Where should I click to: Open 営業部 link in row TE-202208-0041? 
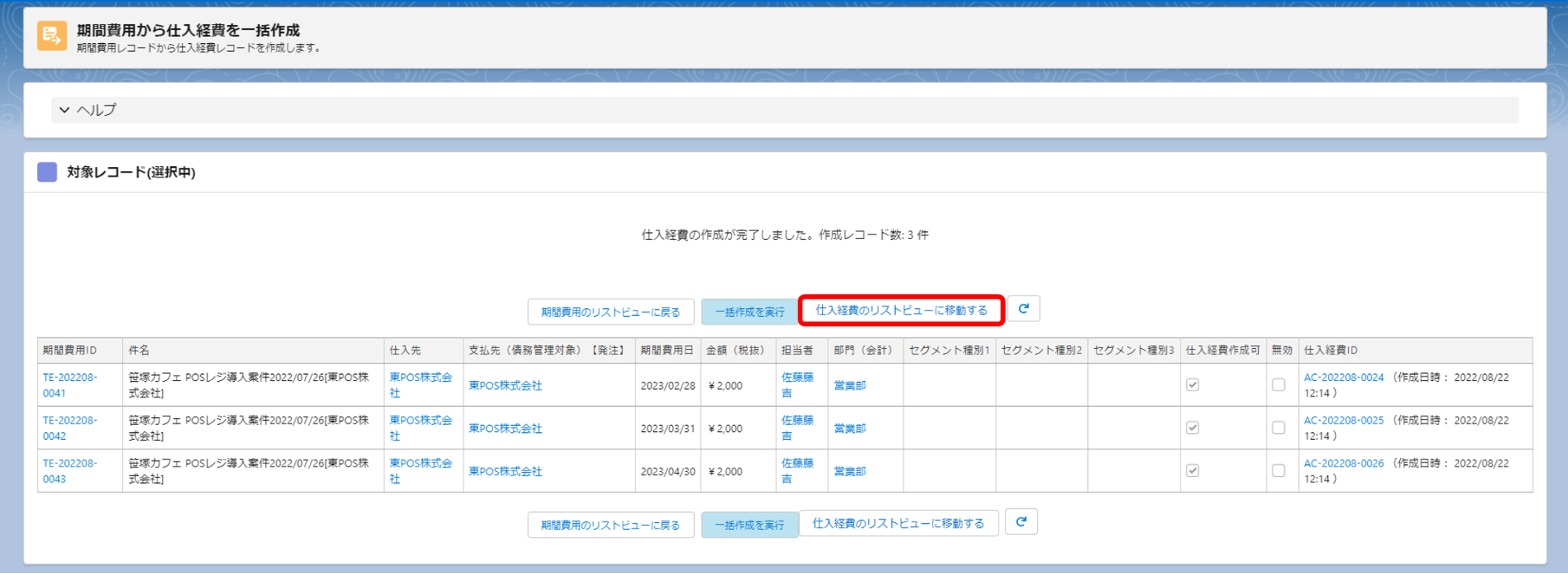849,385
